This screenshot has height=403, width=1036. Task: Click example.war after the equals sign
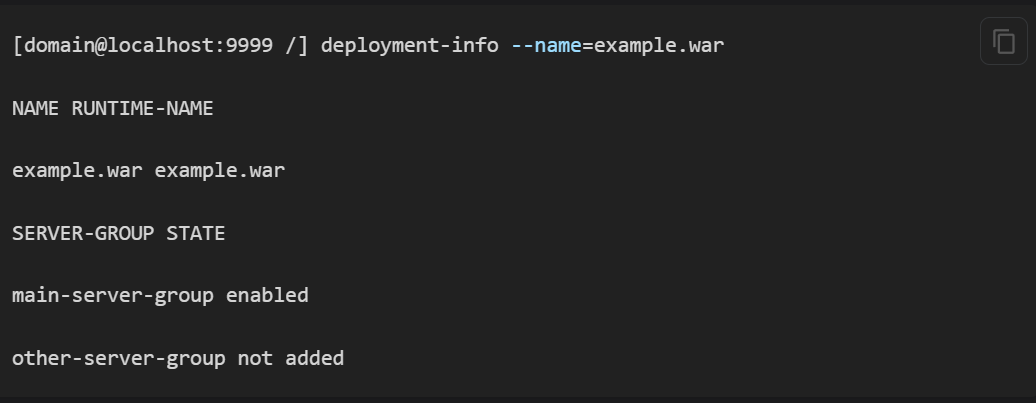(x=658, y=47)
